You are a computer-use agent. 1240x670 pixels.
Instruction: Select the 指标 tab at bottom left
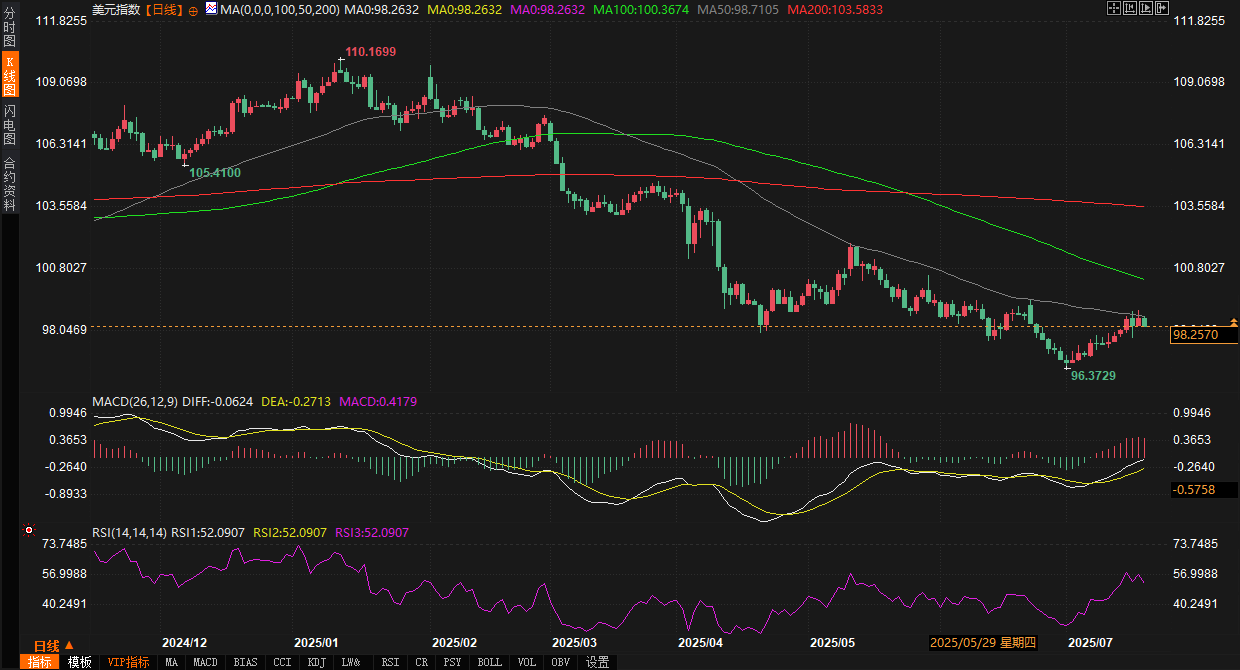[40, 662]
